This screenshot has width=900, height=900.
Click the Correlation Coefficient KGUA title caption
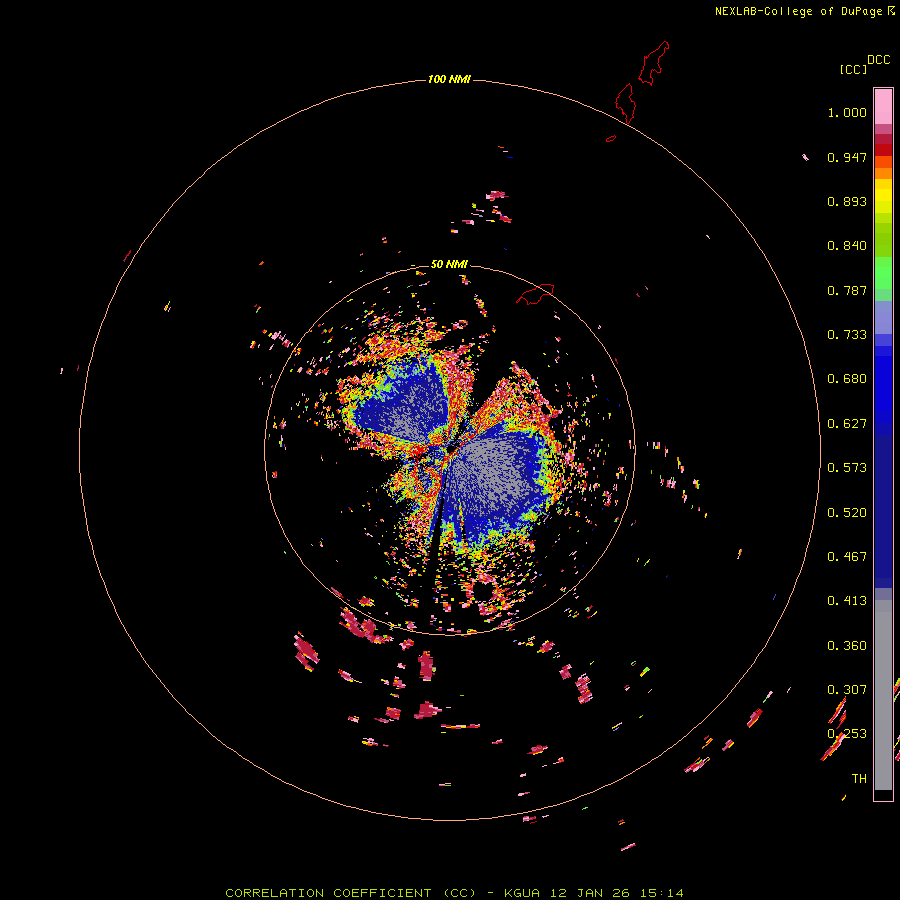(x=454, y=893)
